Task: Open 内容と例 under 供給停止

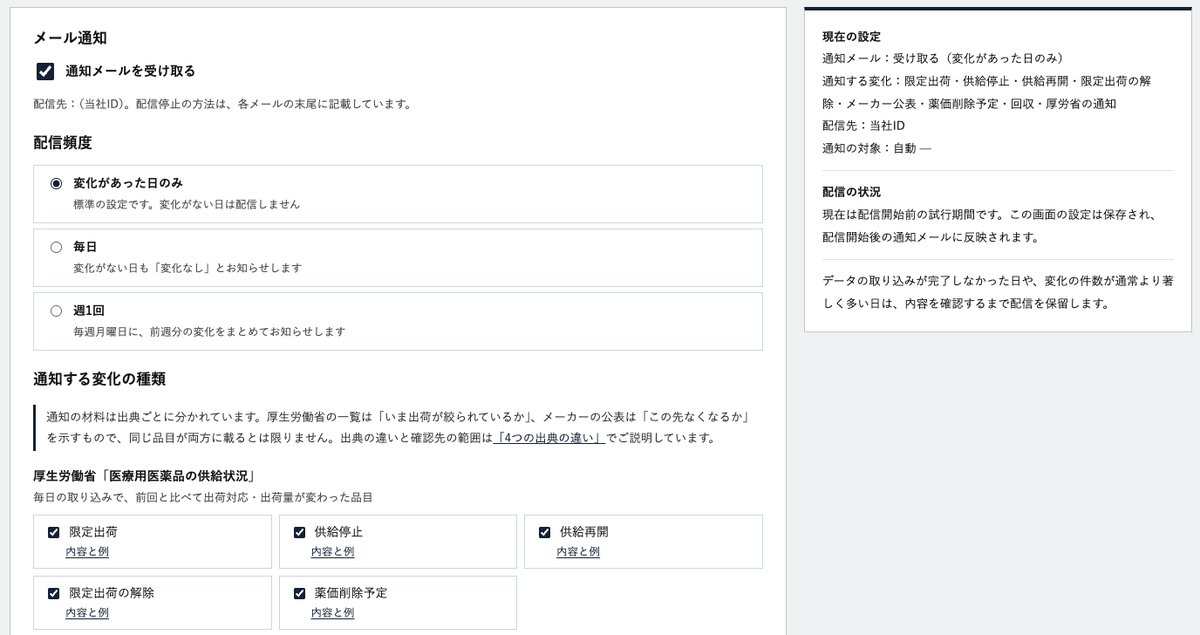Action: [x=332, y=552]
